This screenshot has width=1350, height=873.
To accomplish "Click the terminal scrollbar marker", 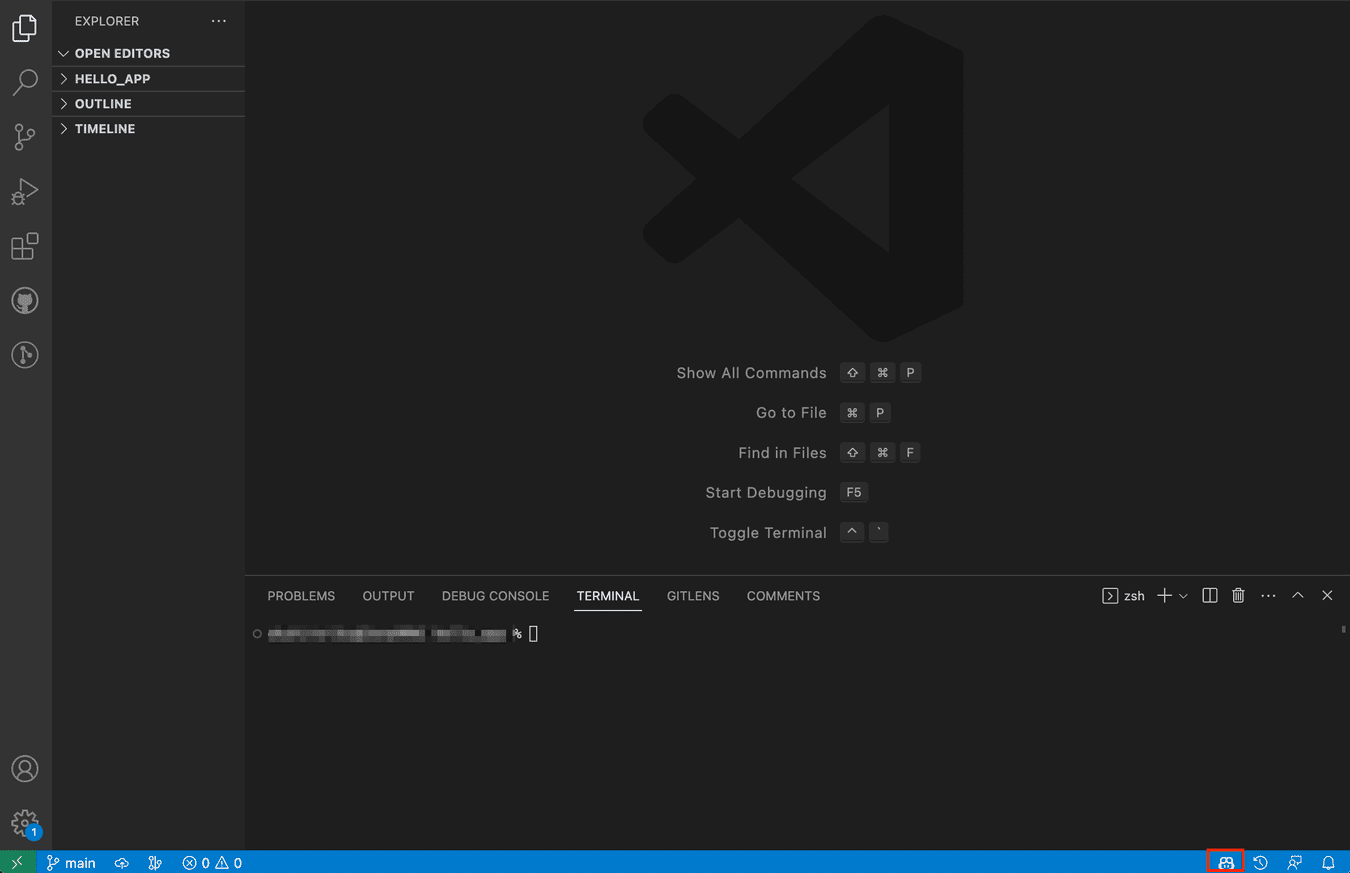I will [x=1343, y=629].
